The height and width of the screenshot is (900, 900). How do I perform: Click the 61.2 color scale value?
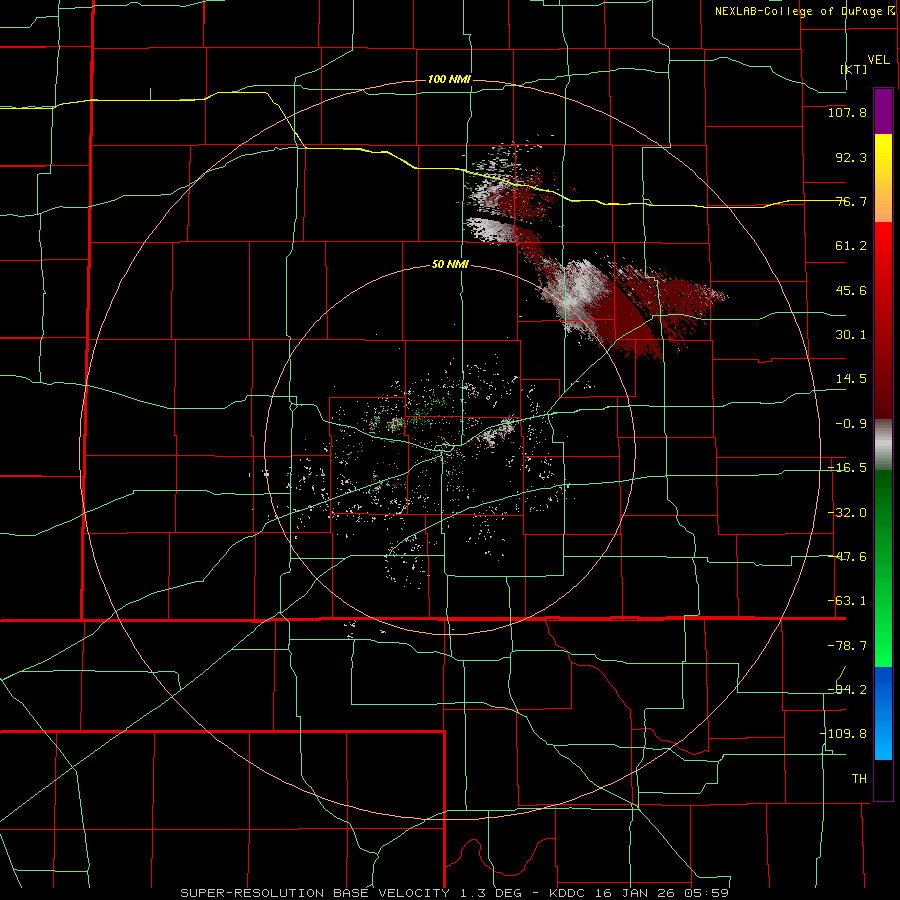[x=851, y=246]
